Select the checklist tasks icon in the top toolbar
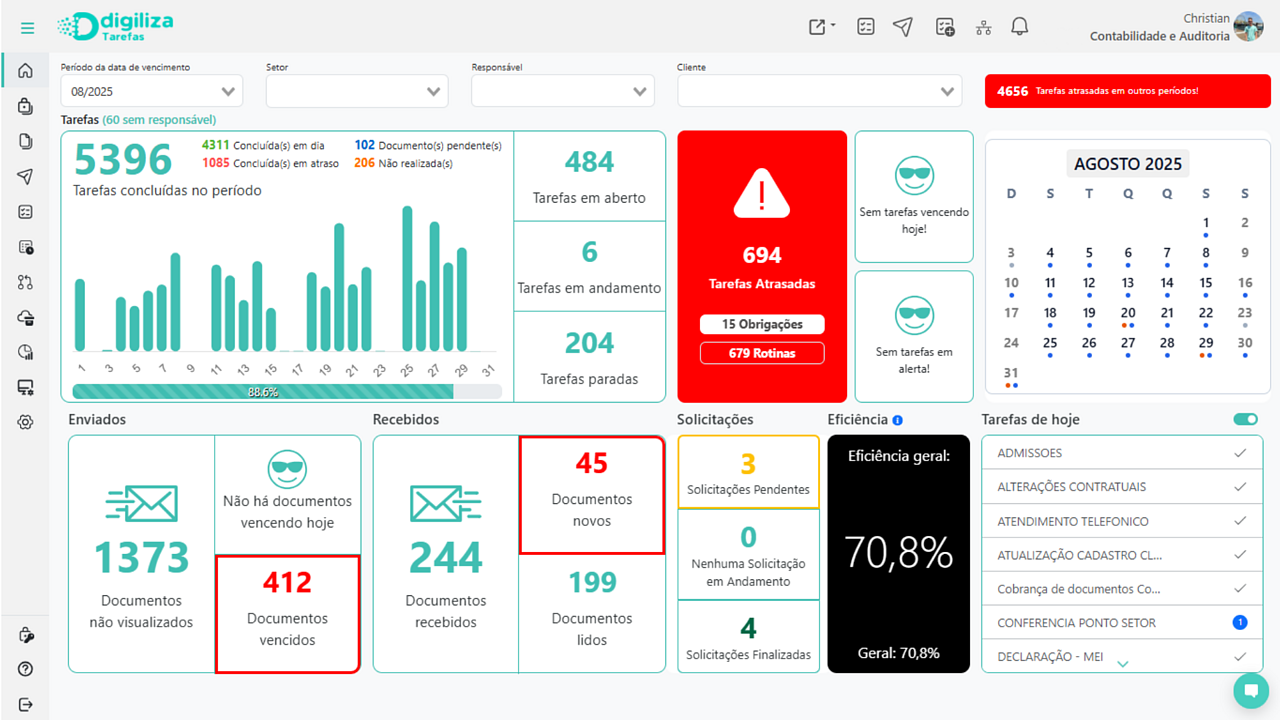 pos(865,27)
